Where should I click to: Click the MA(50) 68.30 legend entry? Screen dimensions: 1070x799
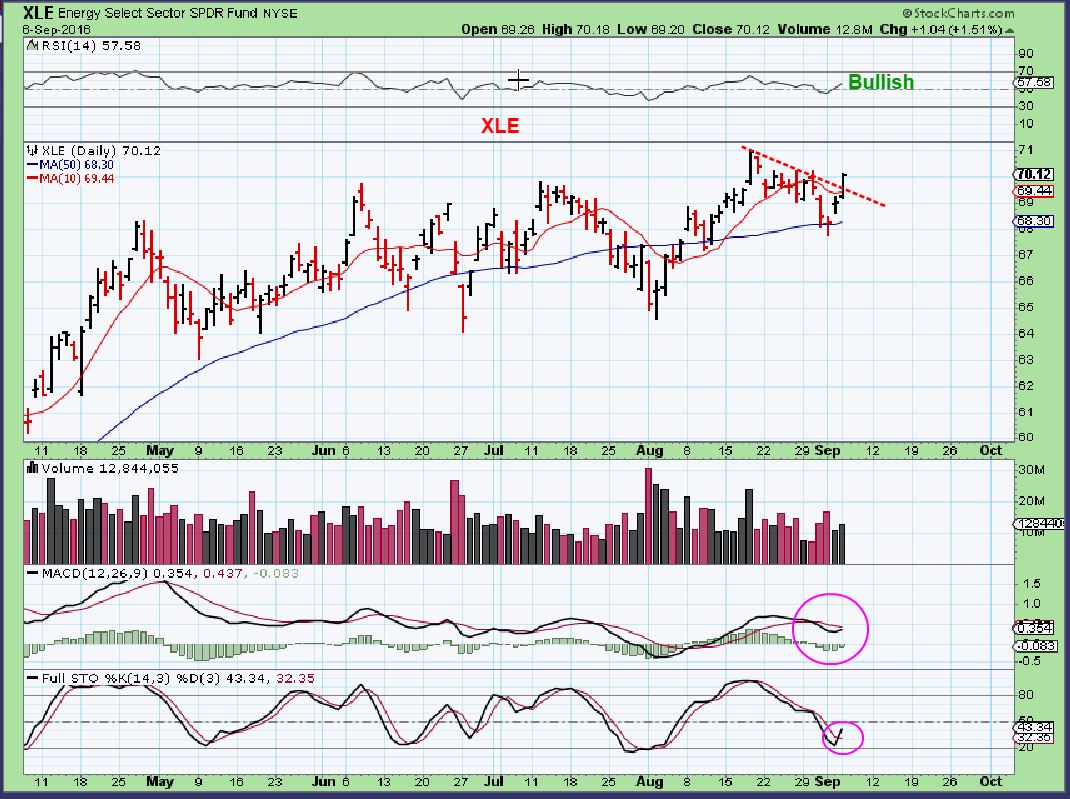(x=76, y=164)
